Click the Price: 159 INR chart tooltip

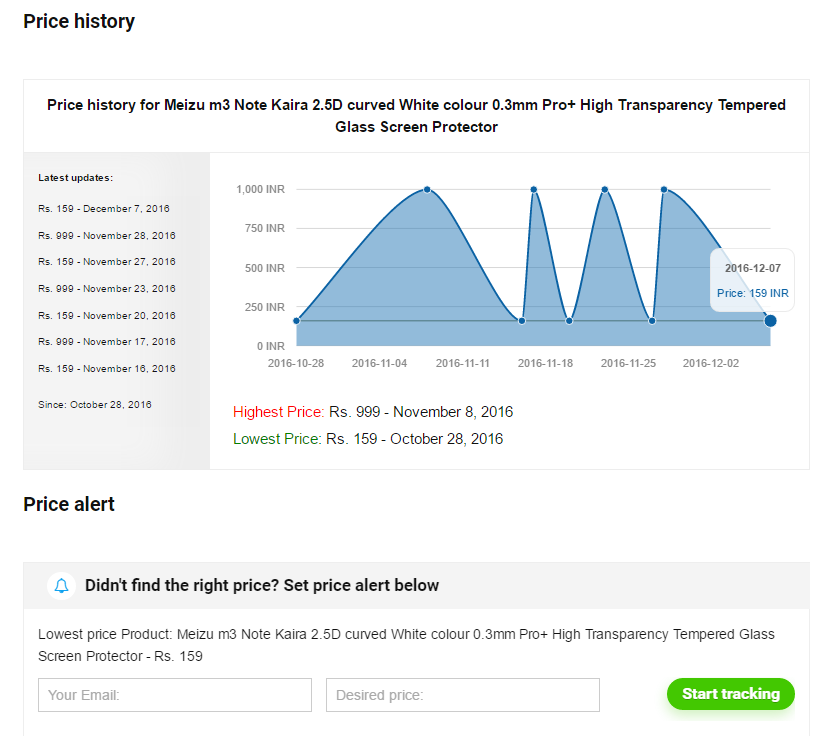(752, 293)
